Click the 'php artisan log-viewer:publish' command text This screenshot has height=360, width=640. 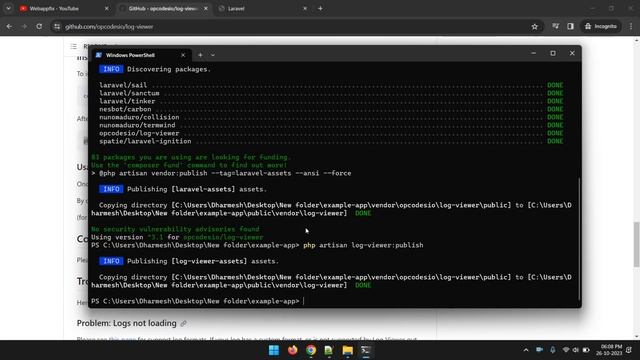coord(363,245)
